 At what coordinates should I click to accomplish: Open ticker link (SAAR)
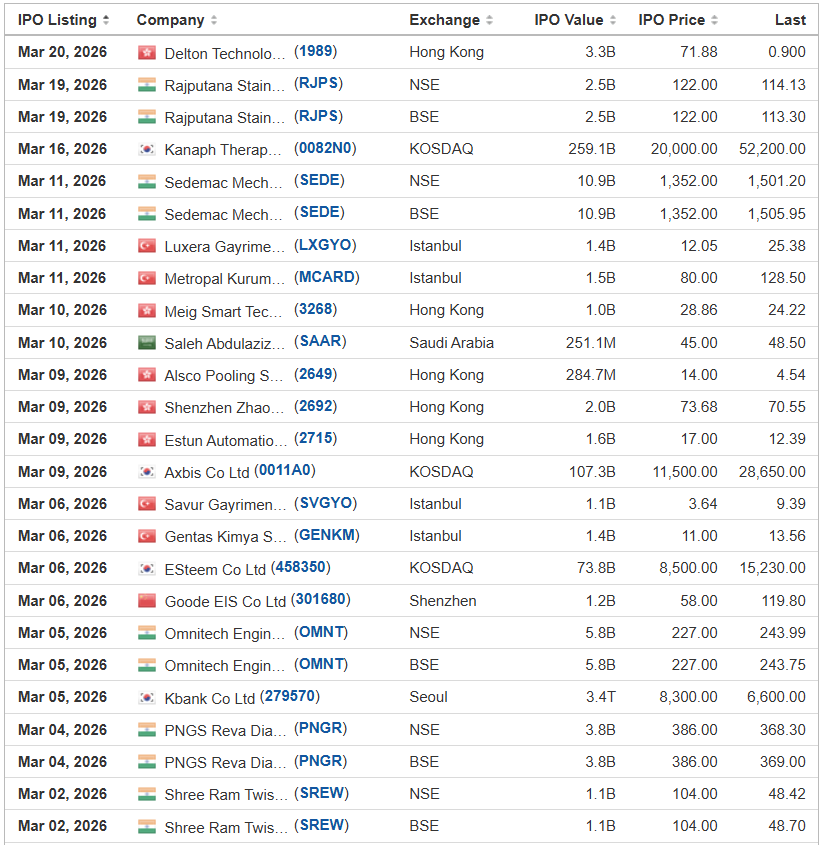click(320, 341)
